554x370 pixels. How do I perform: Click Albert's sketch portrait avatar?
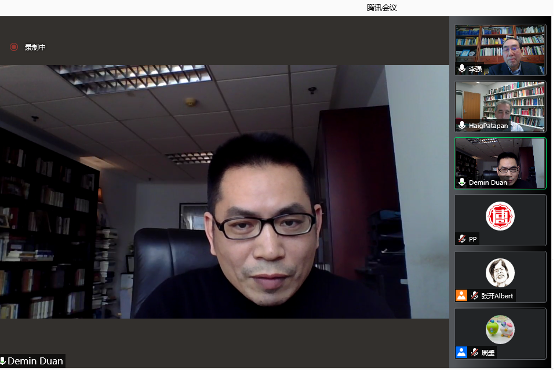(500, 272)
